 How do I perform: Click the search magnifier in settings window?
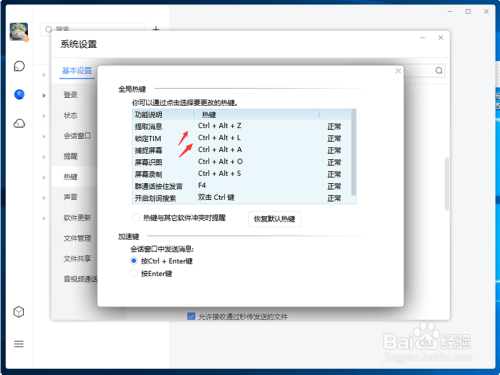coord(439,71)
